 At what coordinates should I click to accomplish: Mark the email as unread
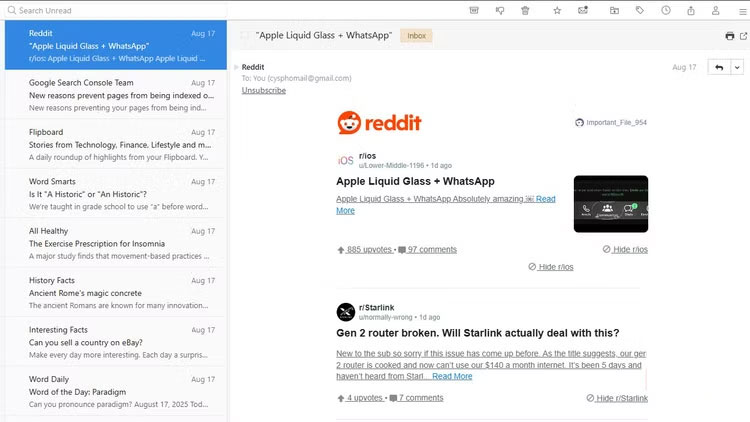pos(583,10)
